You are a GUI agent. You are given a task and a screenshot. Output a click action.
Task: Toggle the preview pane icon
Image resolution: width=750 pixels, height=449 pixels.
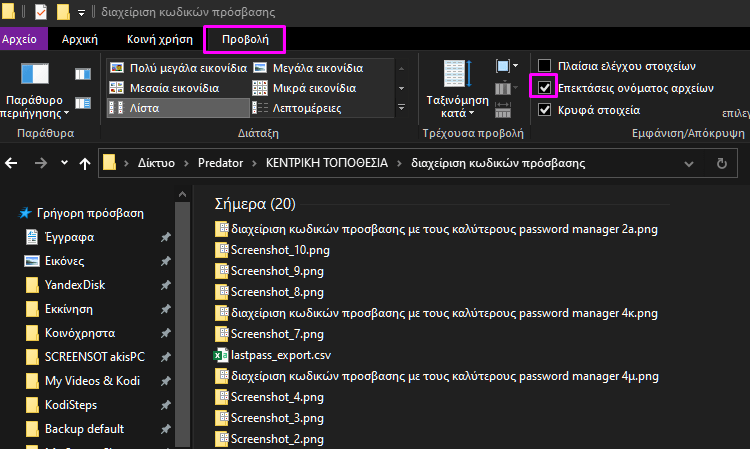click(x=83, y=74)
